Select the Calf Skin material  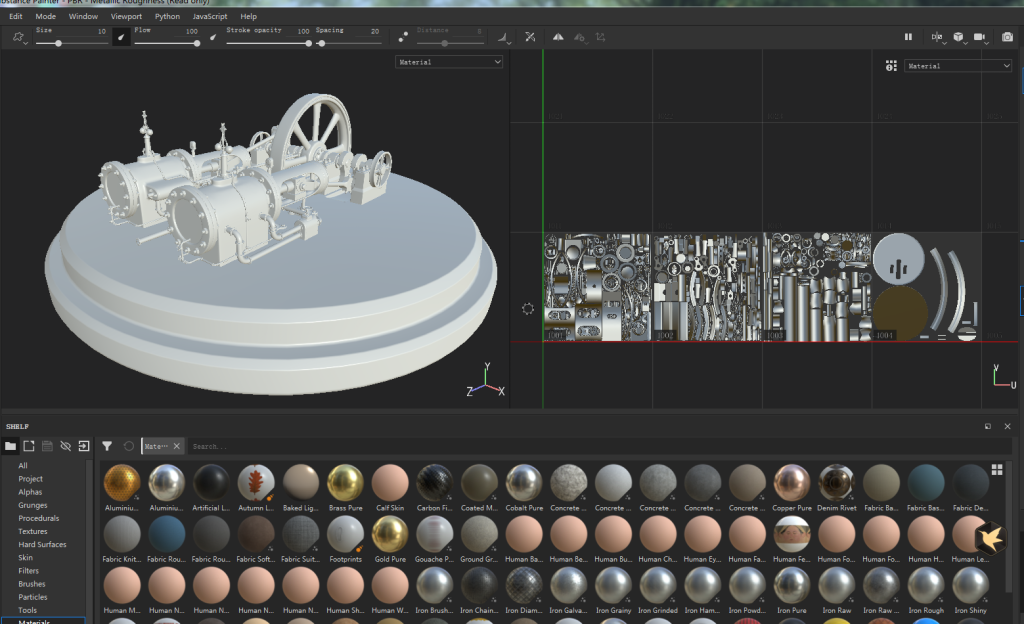pos(390,488)
